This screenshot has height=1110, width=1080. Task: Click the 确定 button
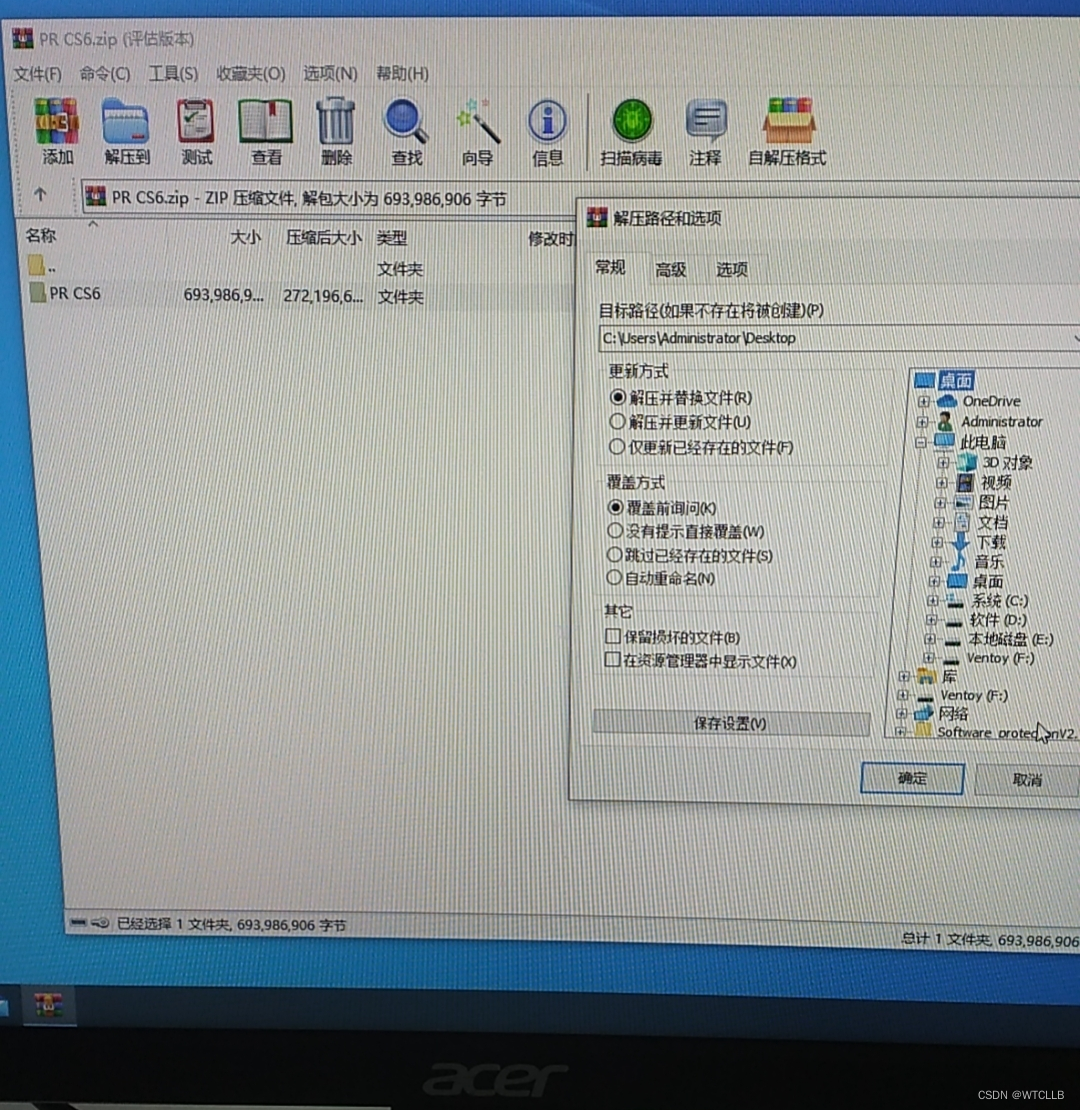click(x=912, y=778)
